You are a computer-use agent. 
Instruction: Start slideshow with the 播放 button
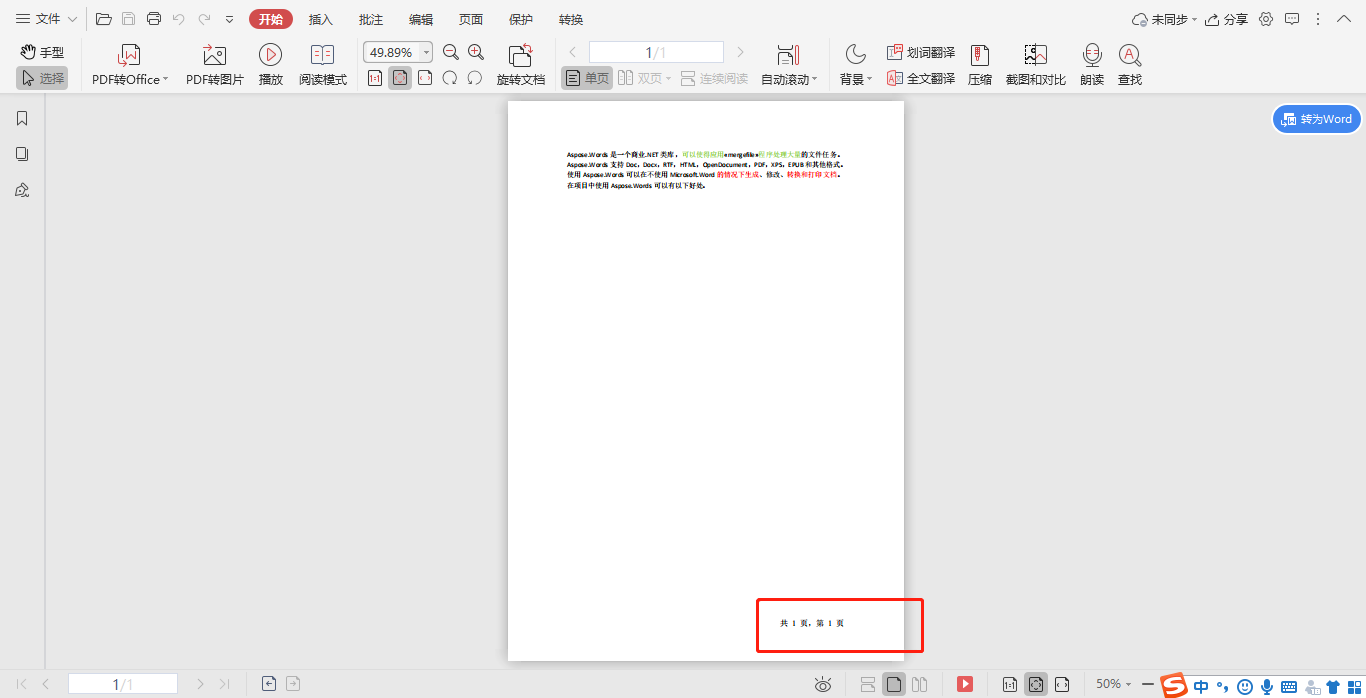pyautogui.click(x=270, y=65)
